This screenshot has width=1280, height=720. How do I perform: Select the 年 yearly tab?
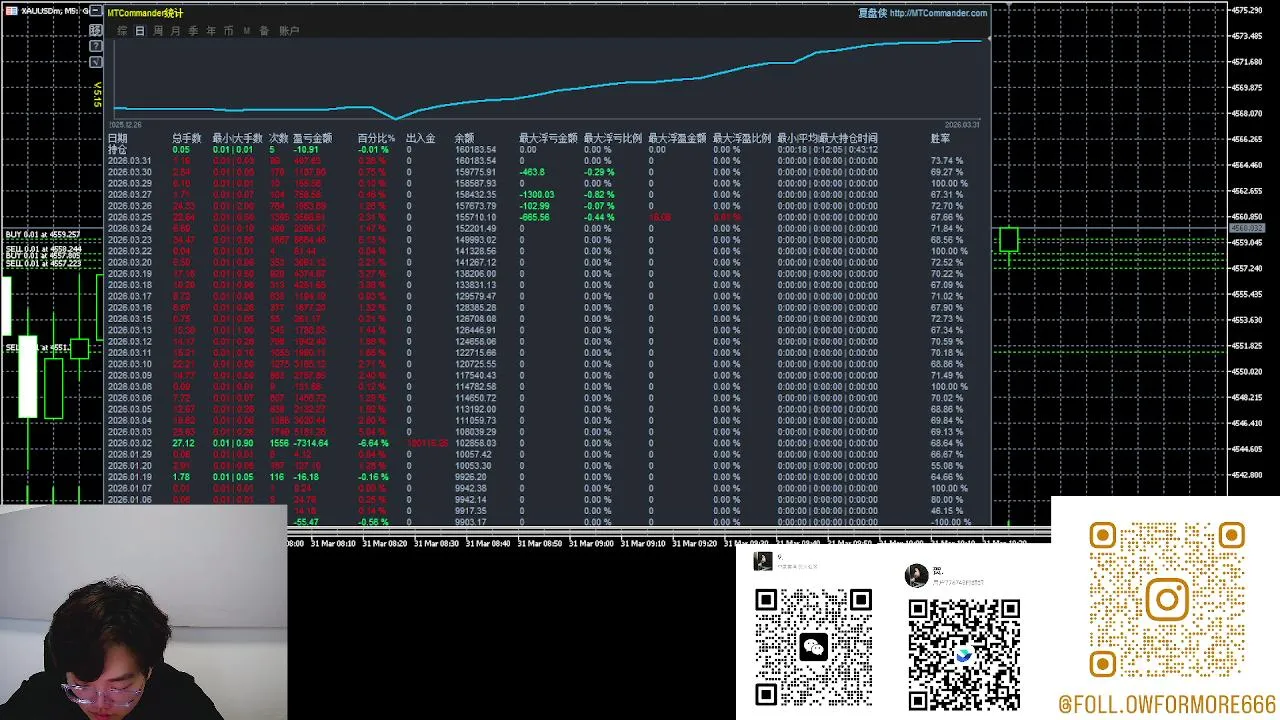(211, 31)
